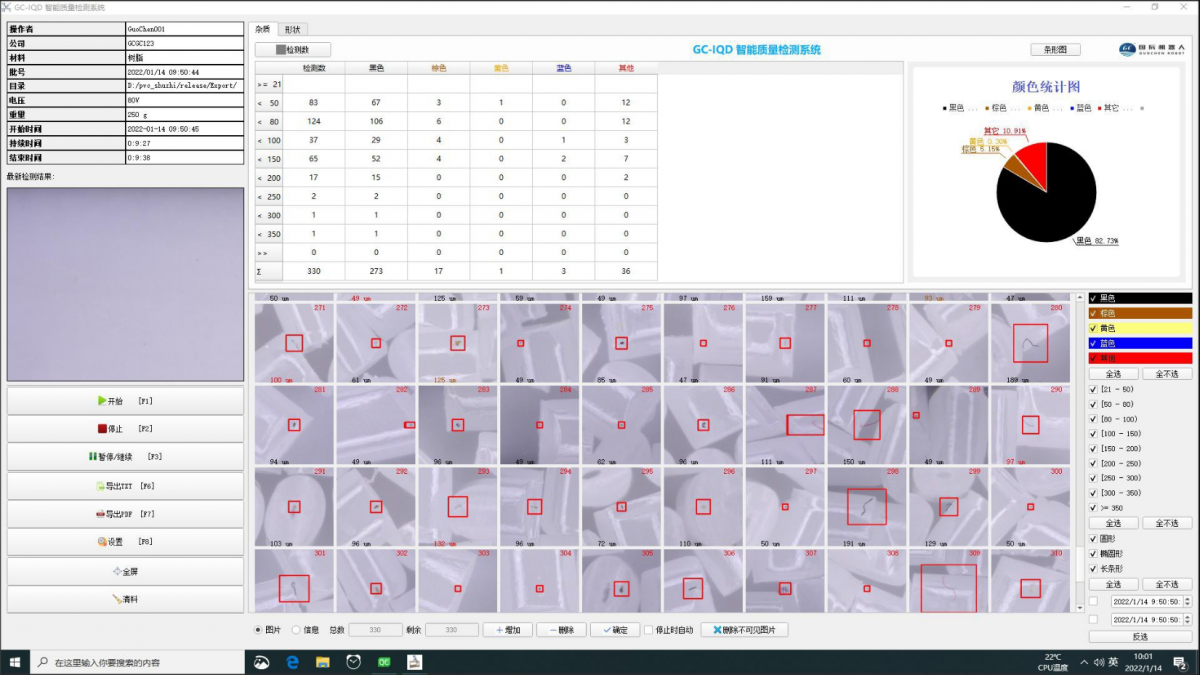This screenshot has height=675, width=1200.
Task: Switch to the 杂质 tab
Action: tap(262, 29)
